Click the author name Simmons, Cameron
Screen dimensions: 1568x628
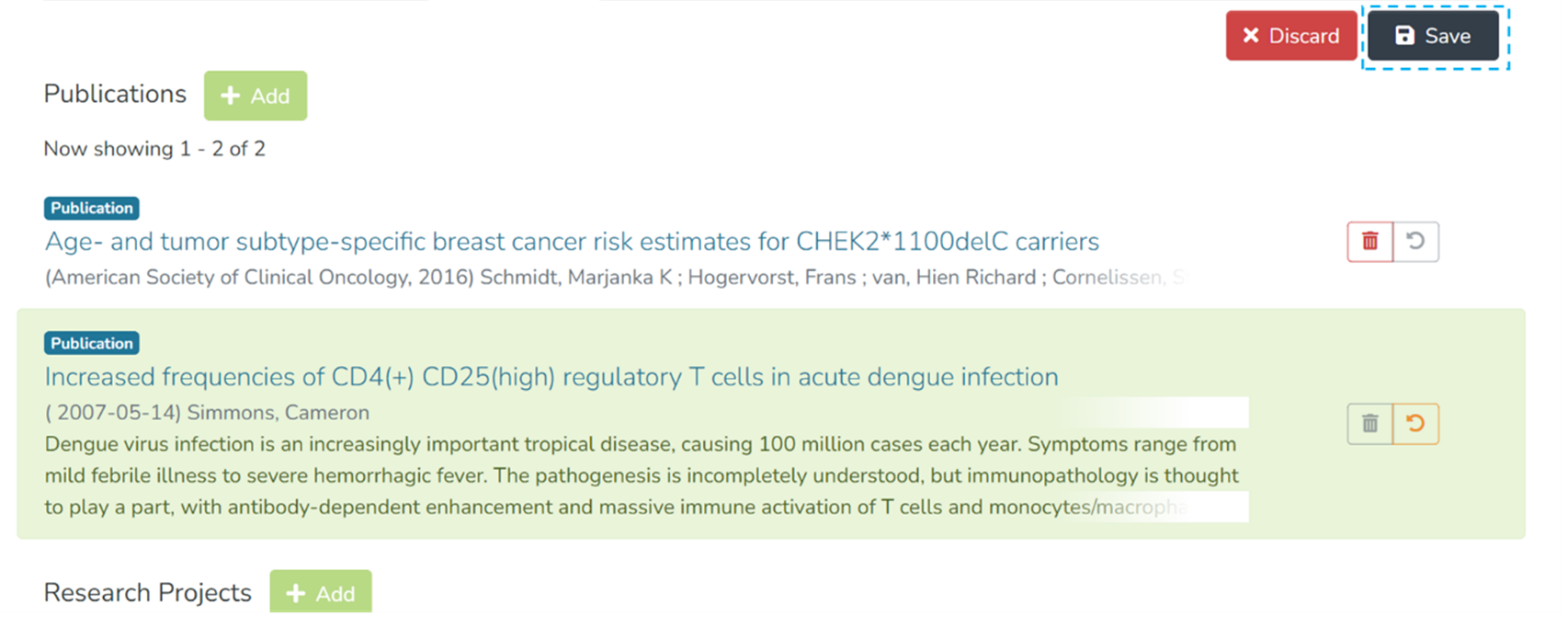(x=278, y=413)
